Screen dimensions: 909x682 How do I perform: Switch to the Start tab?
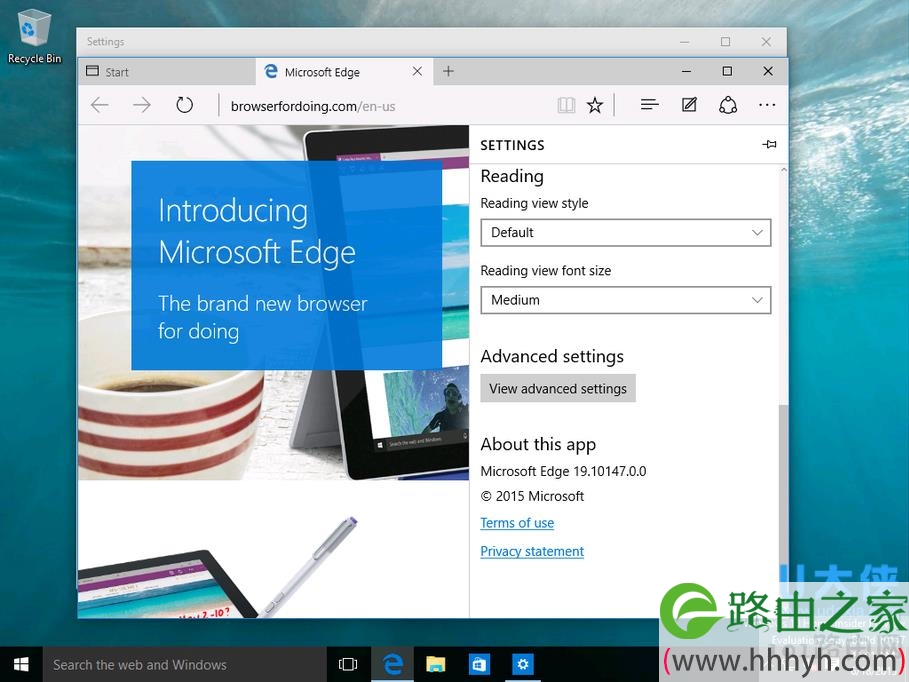coord(166,72)
